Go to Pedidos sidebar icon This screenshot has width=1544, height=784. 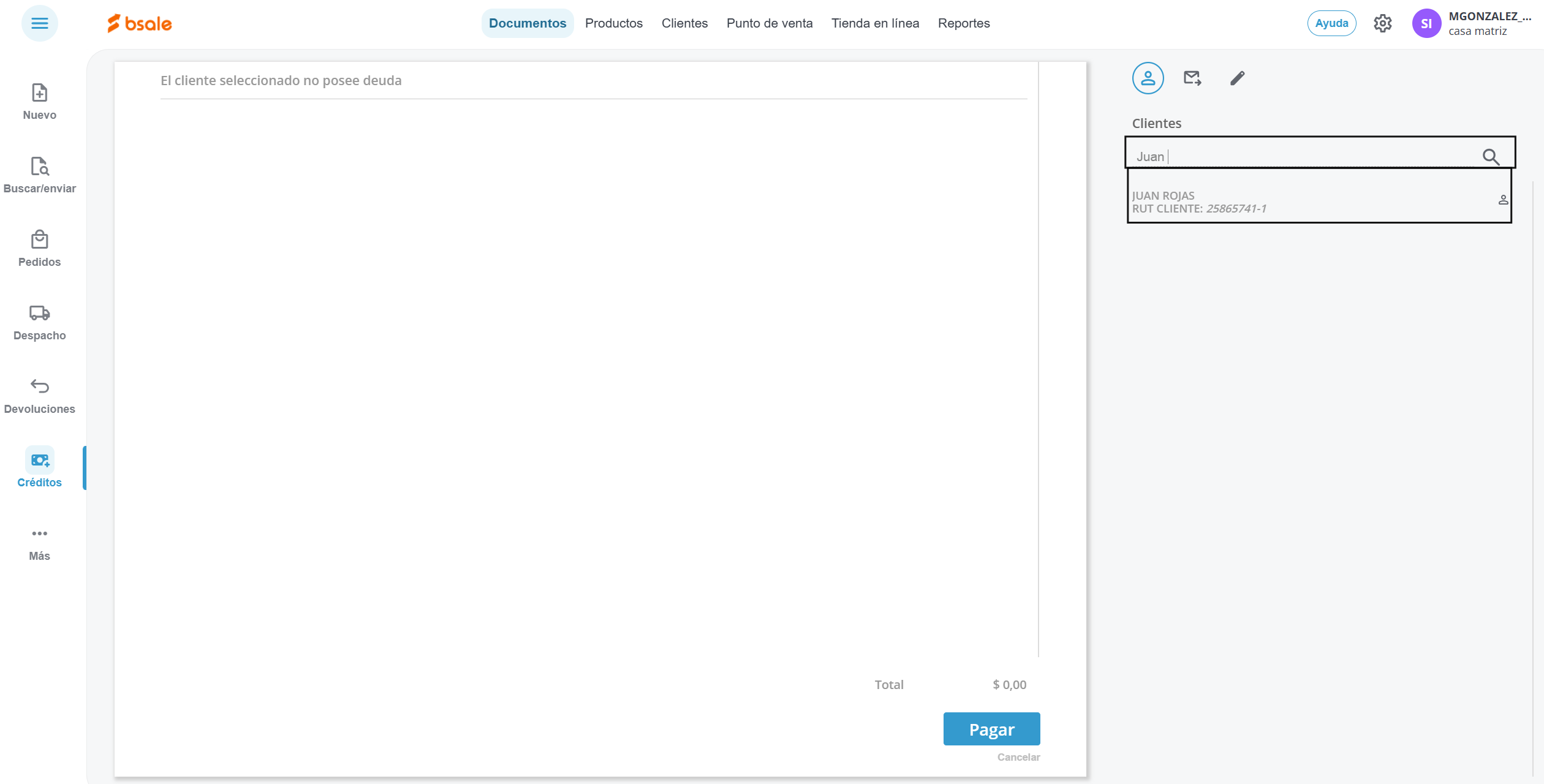(39, 240)
